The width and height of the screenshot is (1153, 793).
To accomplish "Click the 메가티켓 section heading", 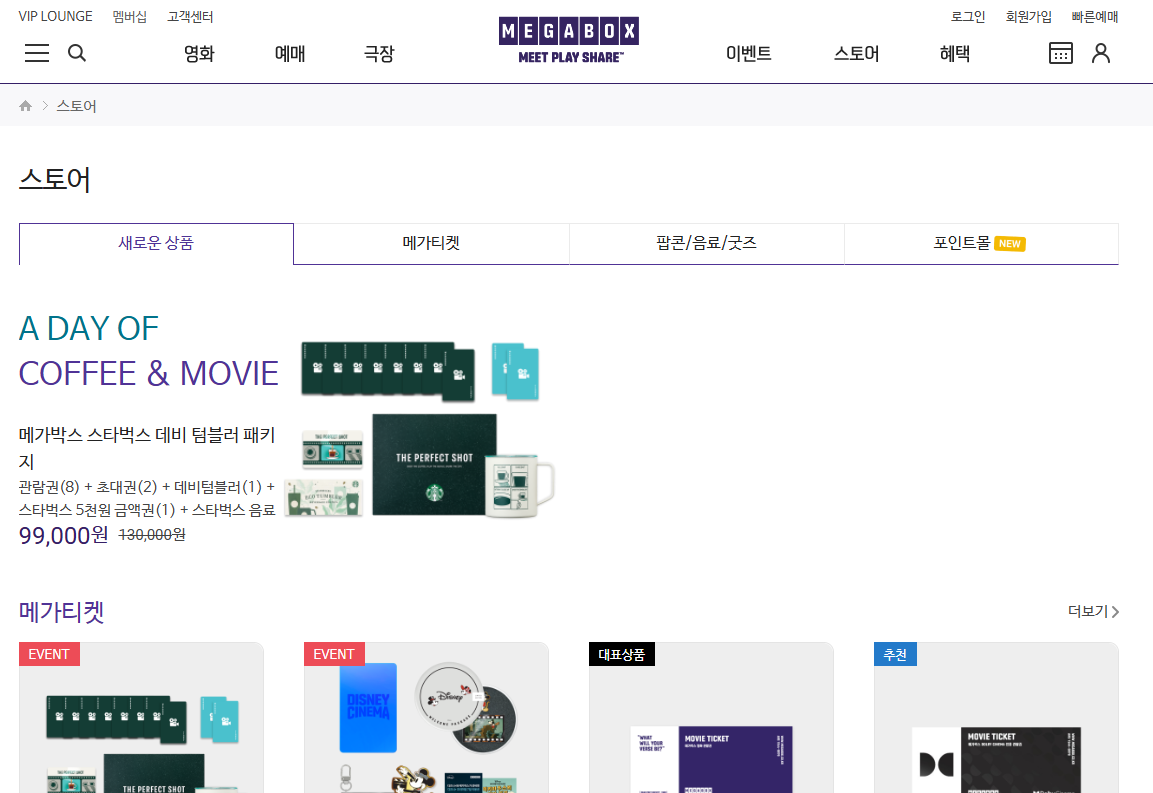I will (x=62, y=612).
